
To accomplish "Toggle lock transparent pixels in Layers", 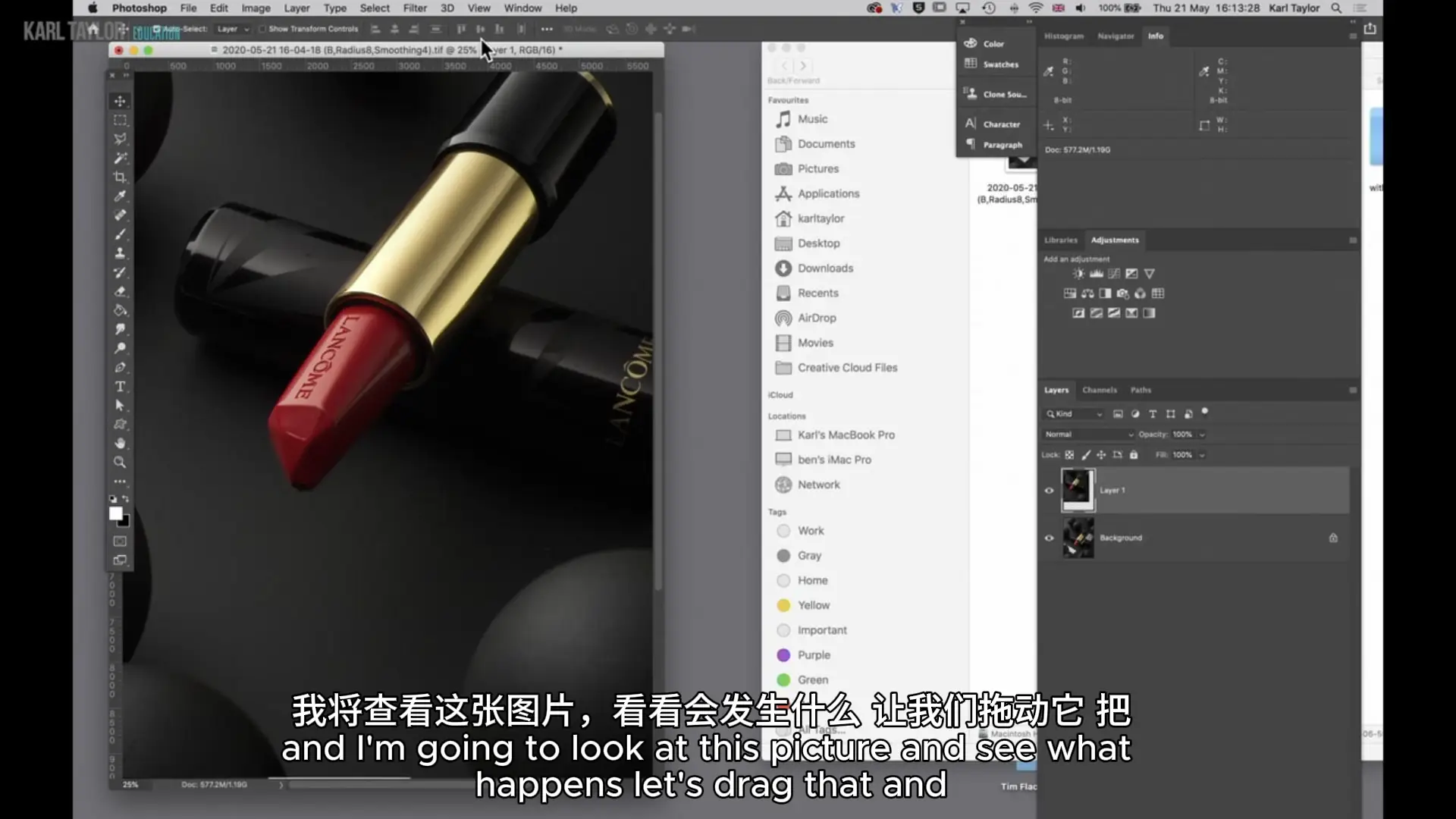I will tap(1069, 455).
